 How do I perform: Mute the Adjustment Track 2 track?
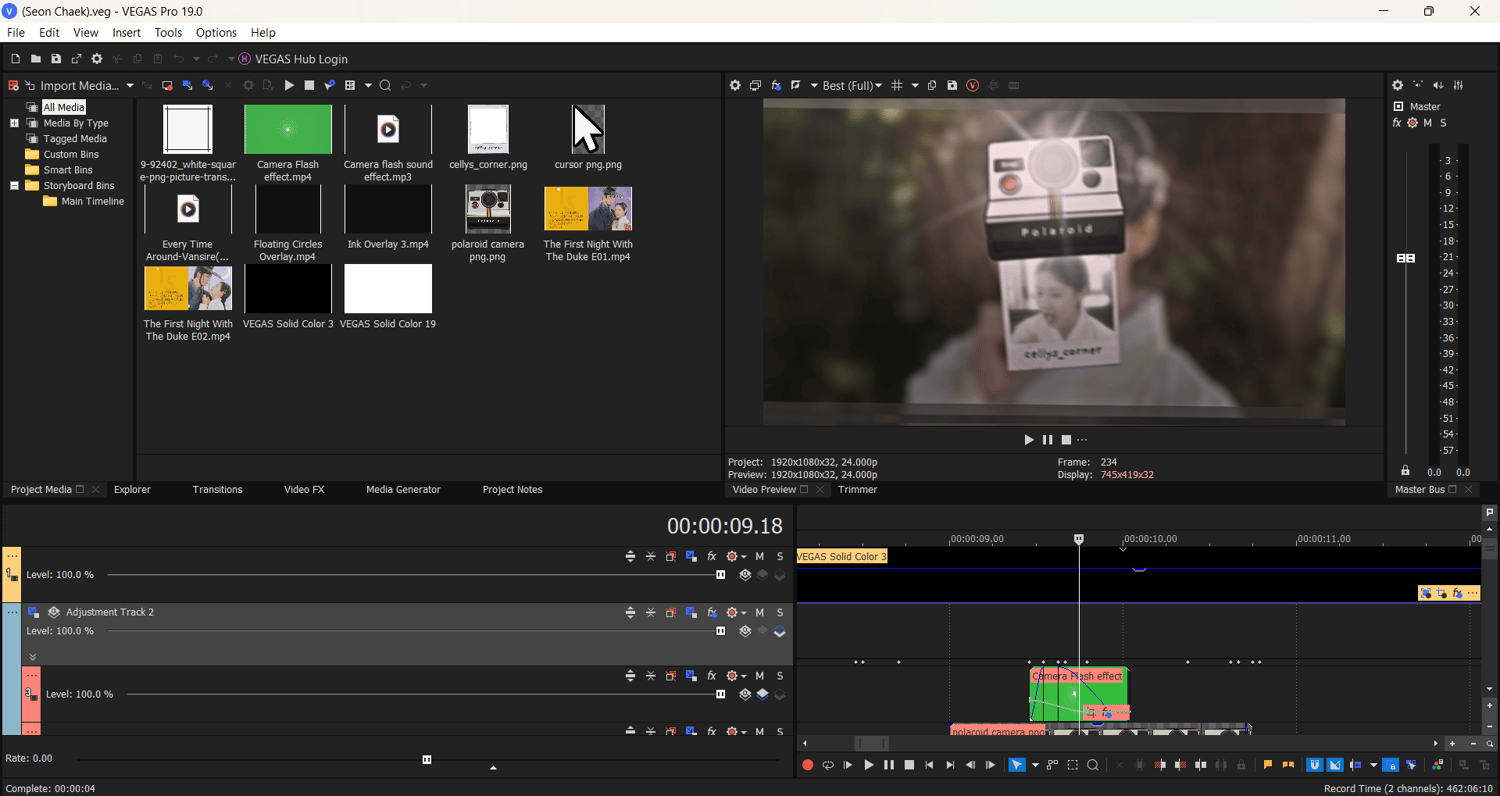[759, 613]
